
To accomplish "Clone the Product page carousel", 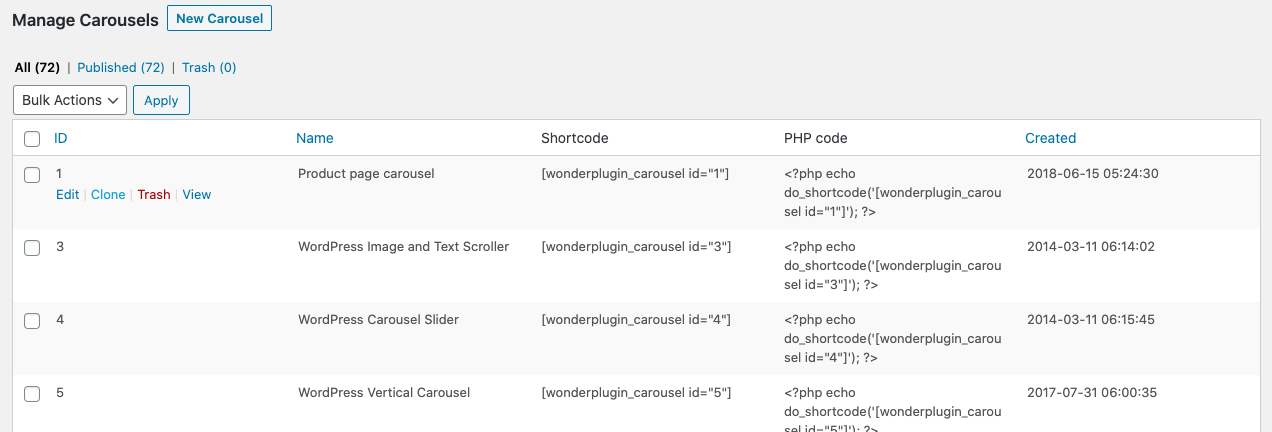I will point(108,195).
